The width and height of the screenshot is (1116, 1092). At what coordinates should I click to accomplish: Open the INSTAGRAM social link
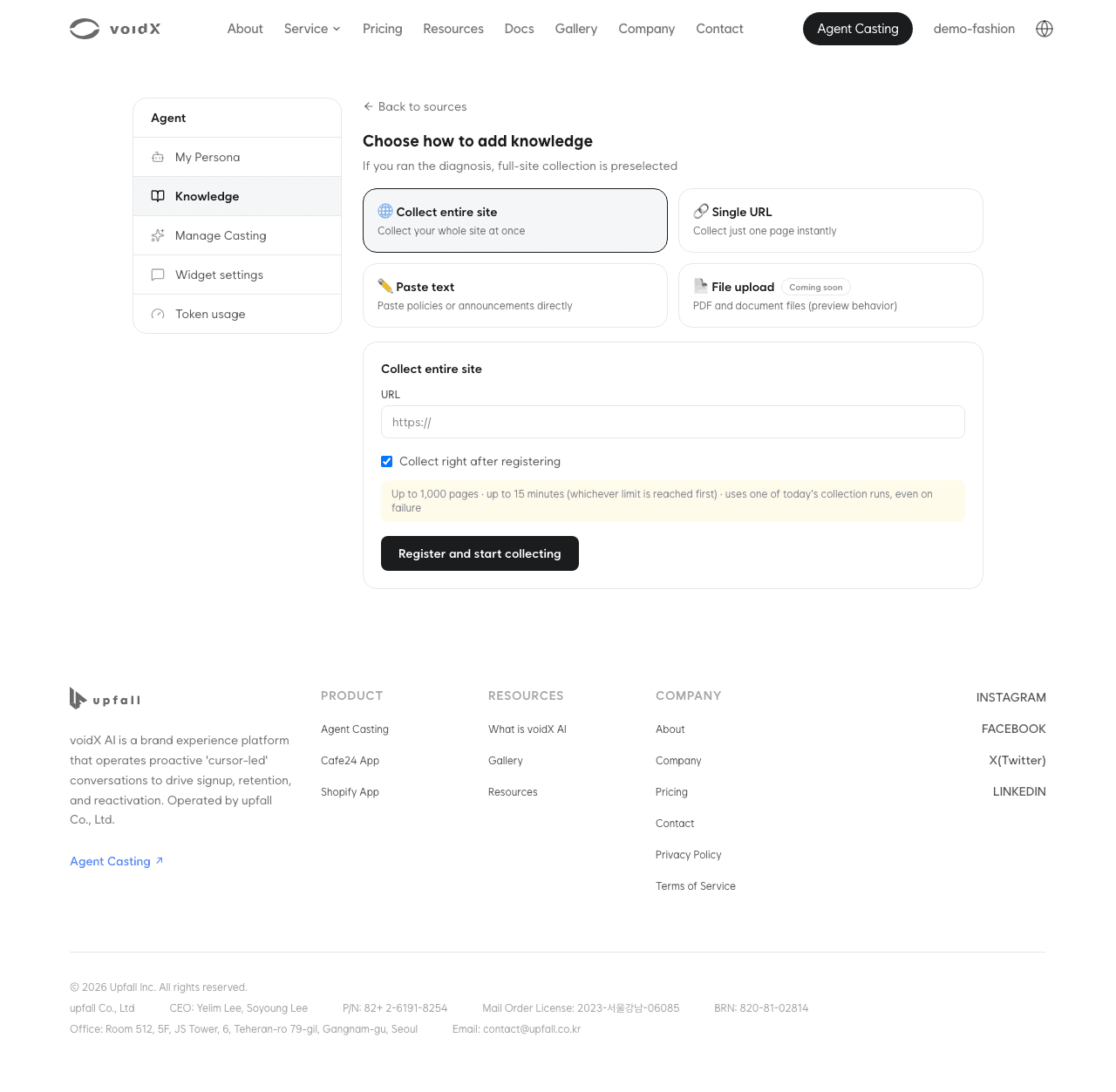point(1011,697)
